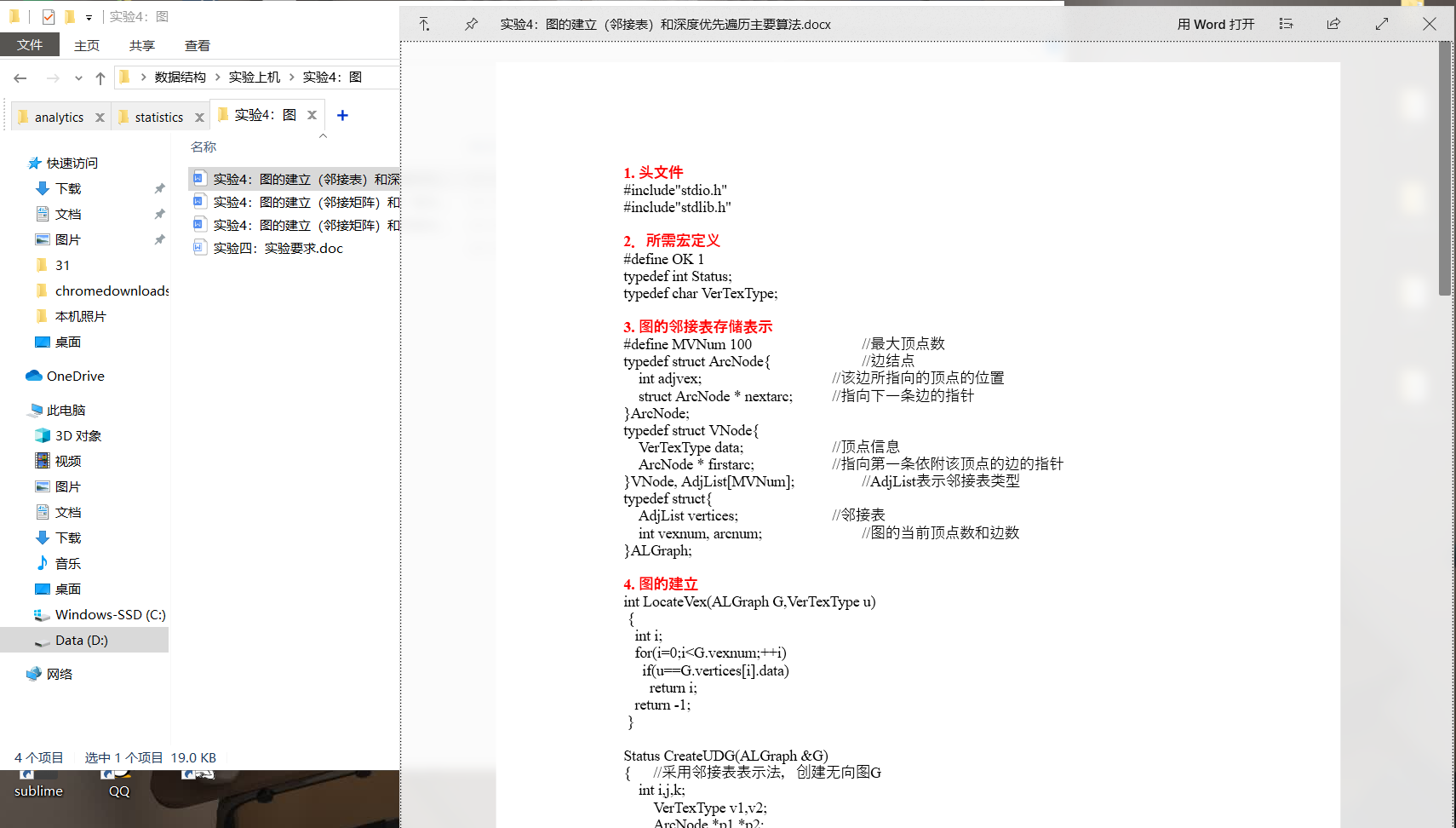Open the 图片 folder under 此电脑

click(67, 486)
